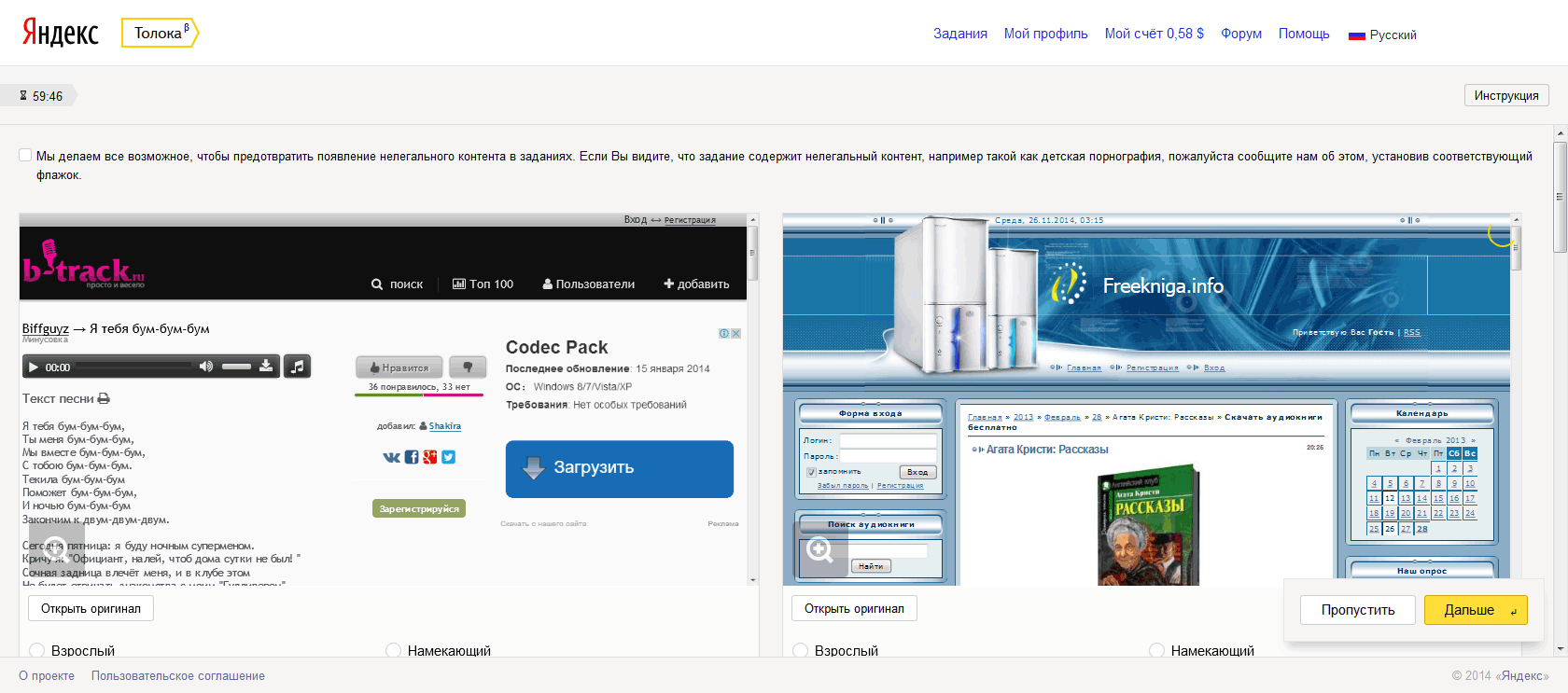Click the Google+ share icon on b-track

(430, 457)
